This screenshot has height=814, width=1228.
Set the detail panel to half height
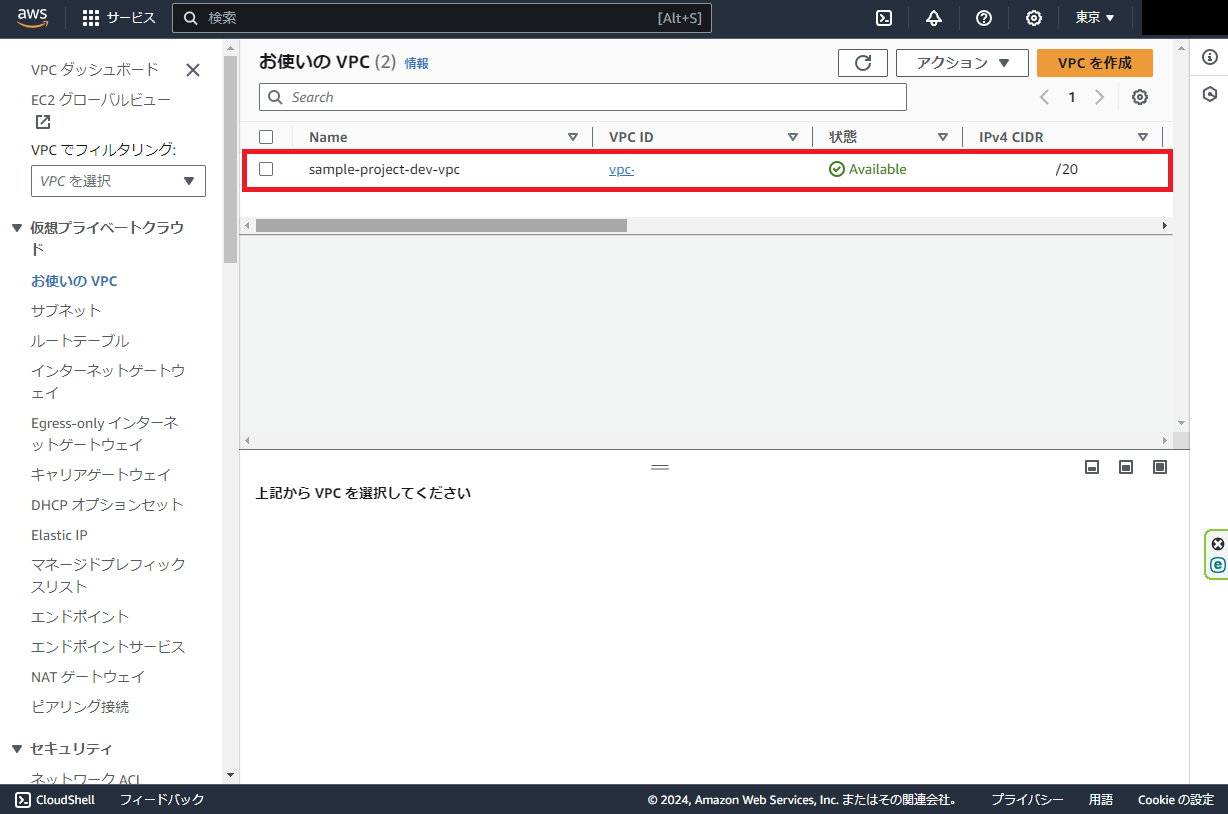pyautogui.click(x=1126, y=467)
